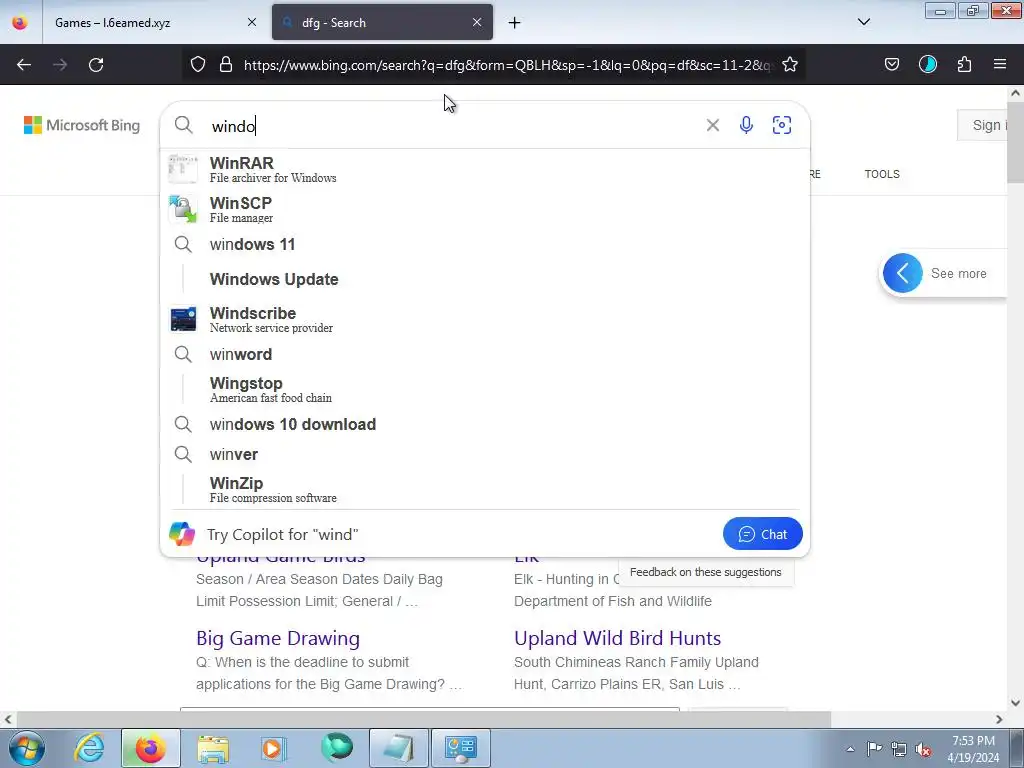
Task: Choose the WinRAR suggestion
Action: [485, 169]
